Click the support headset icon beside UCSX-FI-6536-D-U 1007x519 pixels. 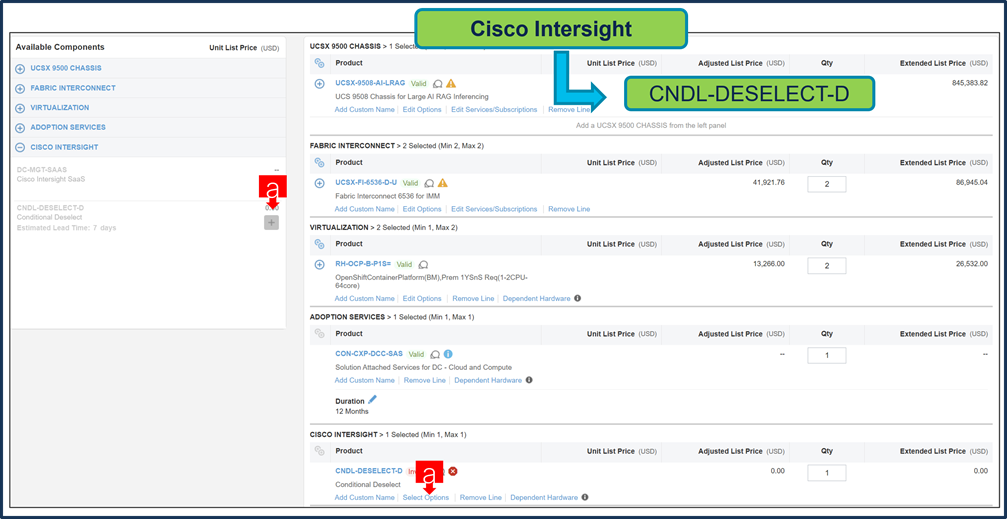(430, 183)
